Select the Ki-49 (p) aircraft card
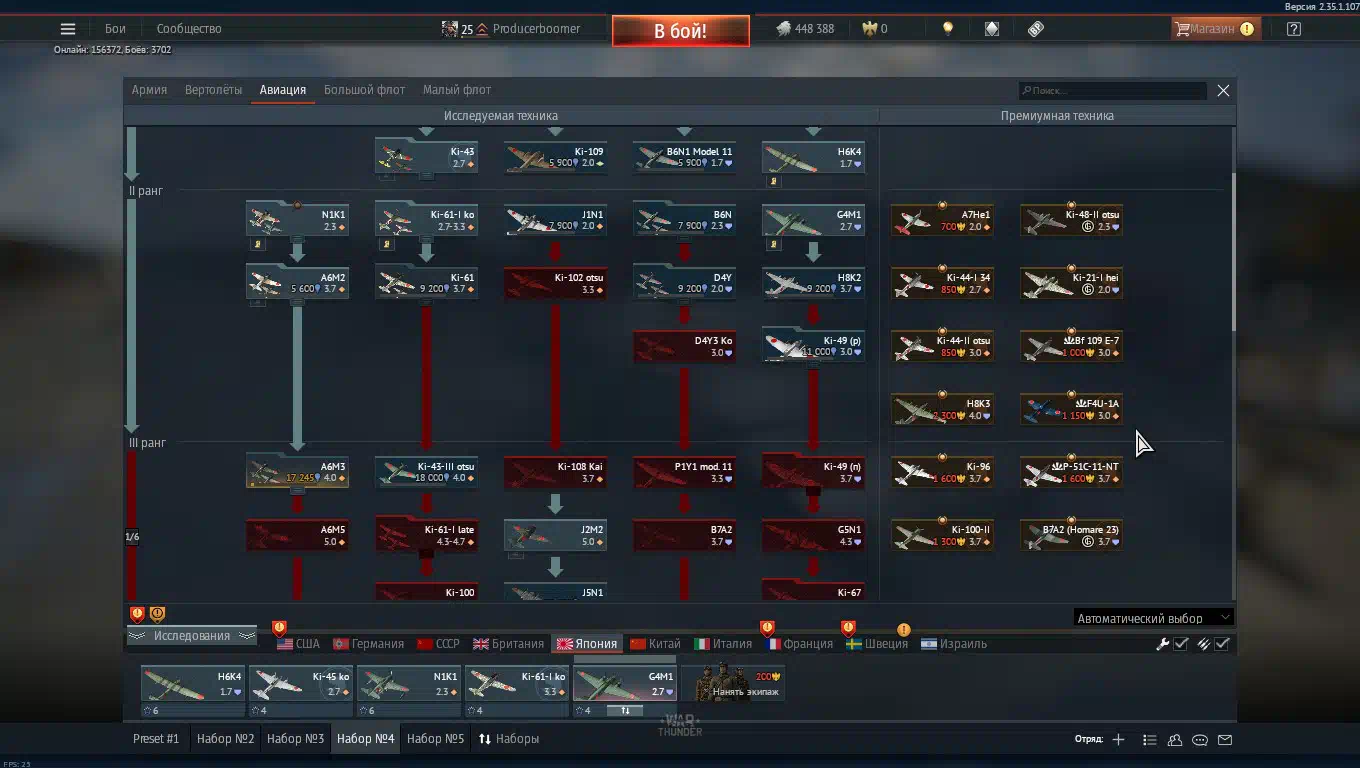 813,347
